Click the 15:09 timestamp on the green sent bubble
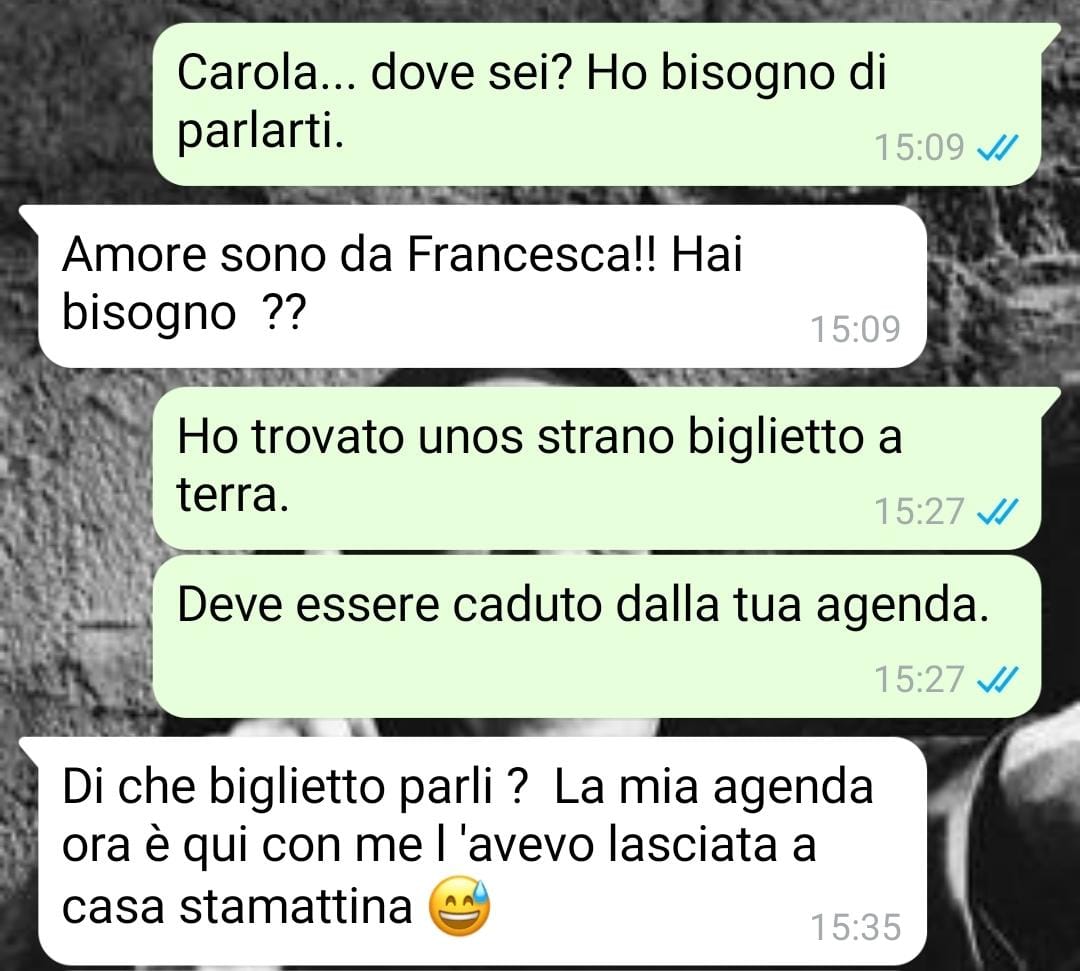 click(x=919, y=147)
